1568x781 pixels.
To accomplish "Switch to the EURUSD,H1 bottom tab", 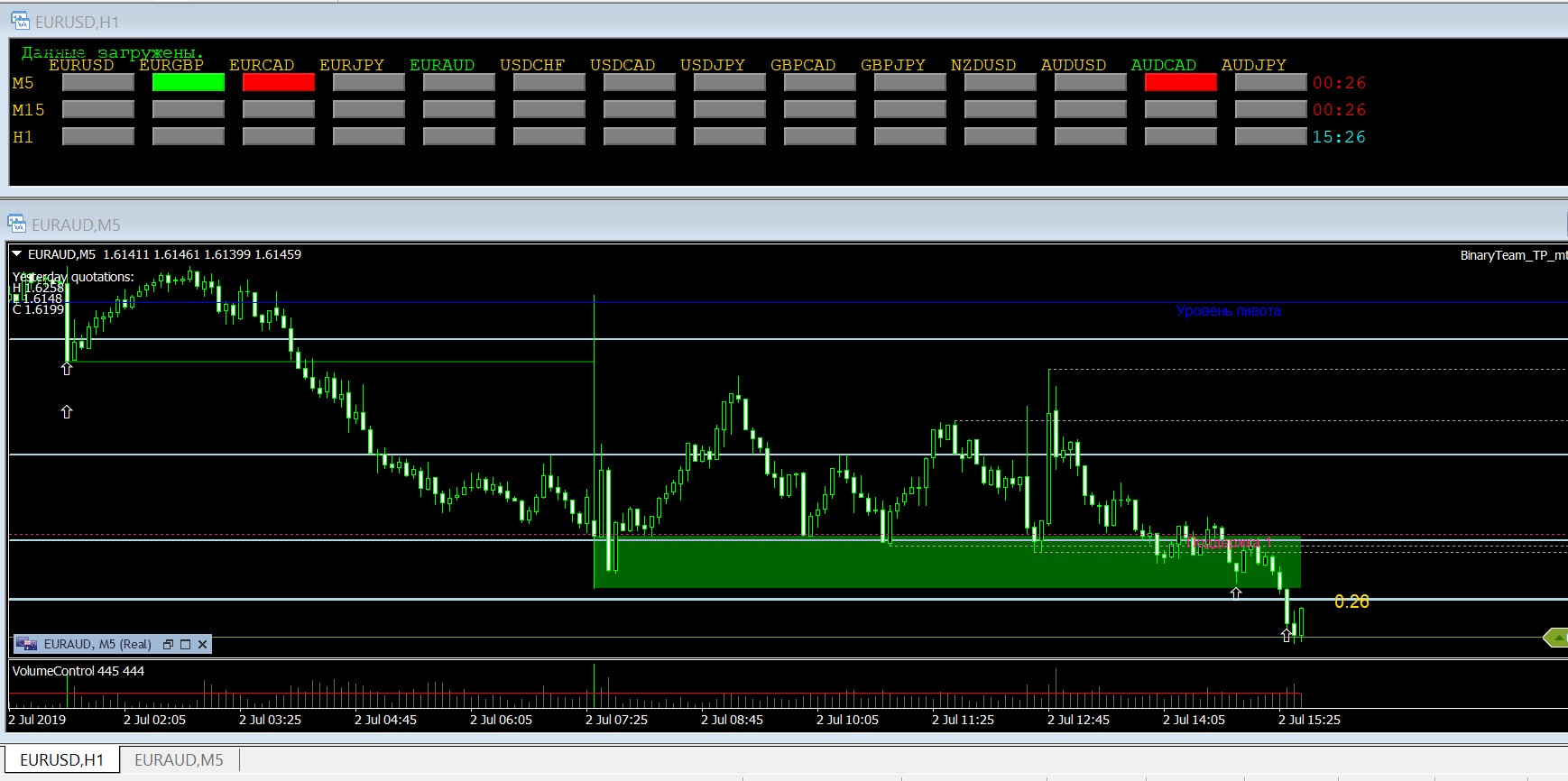I will click(x=61, y=759).
